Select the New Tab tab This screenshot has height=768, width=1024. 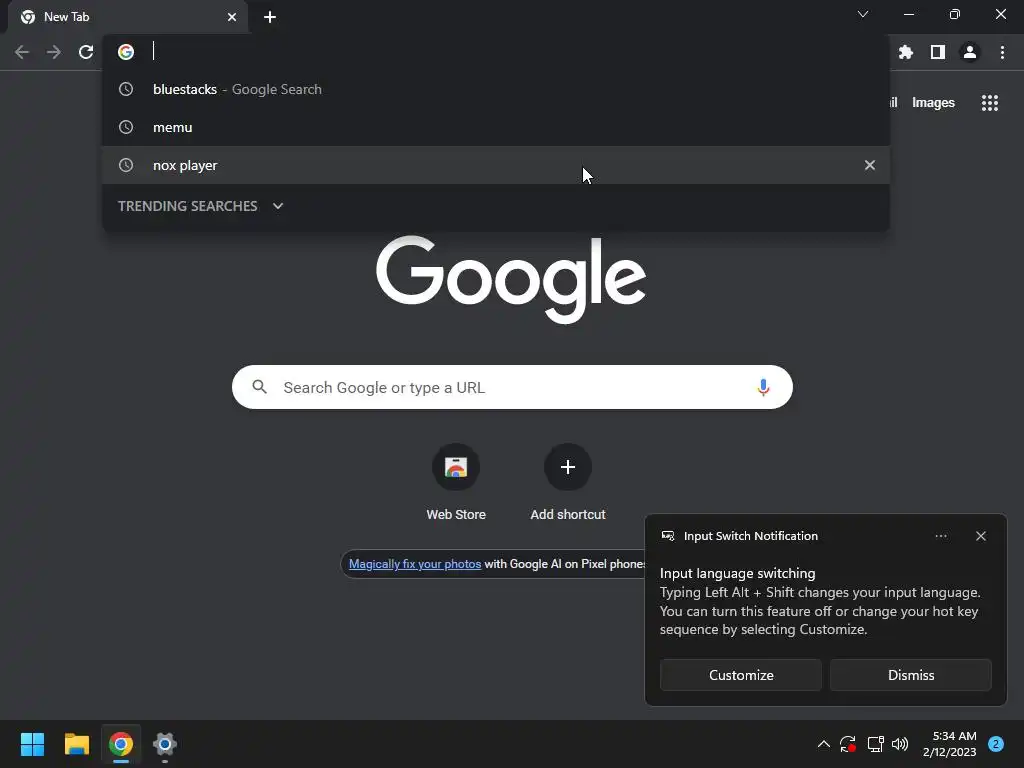(128, 17)
